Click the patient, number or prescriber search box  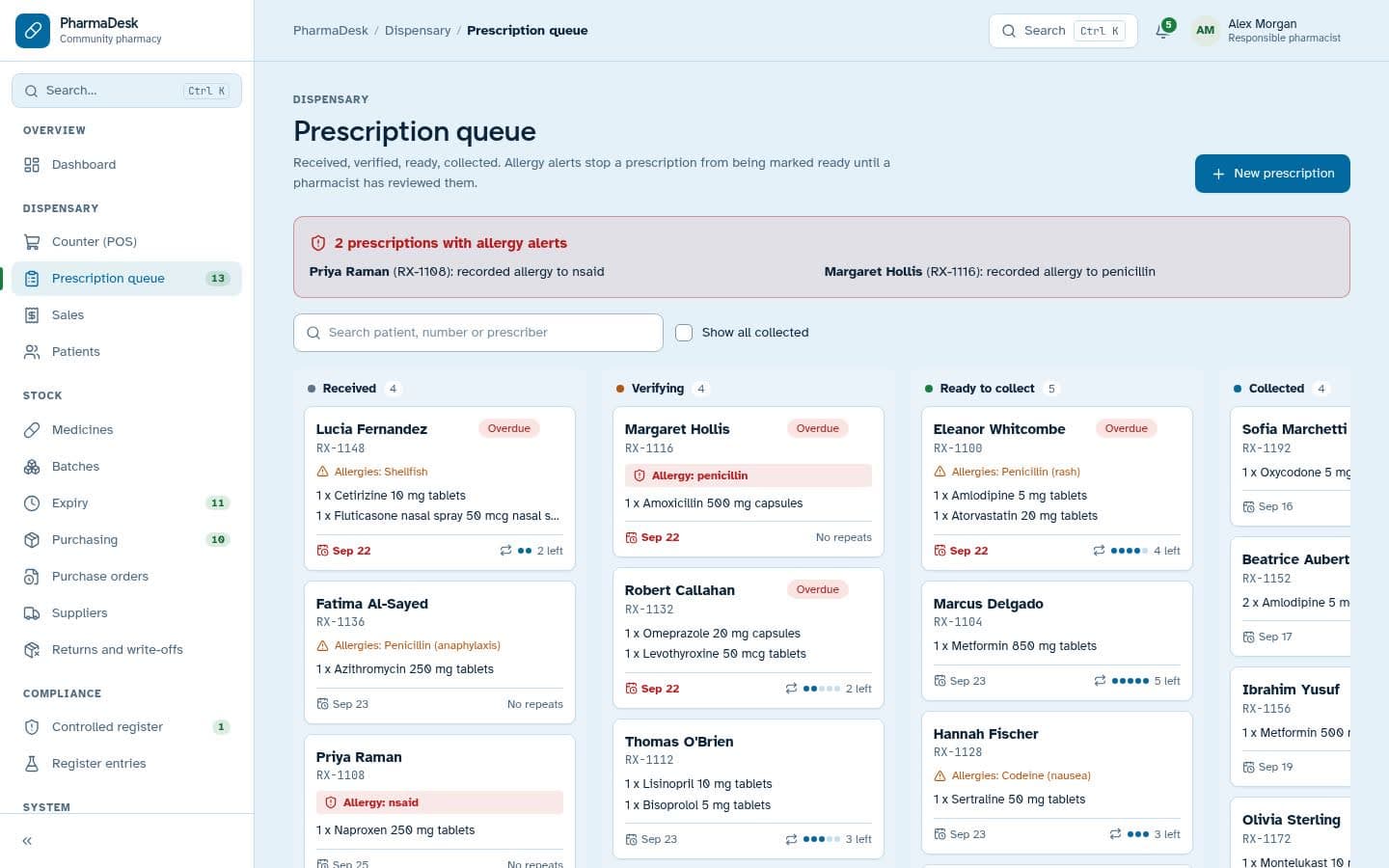point(478,333)
